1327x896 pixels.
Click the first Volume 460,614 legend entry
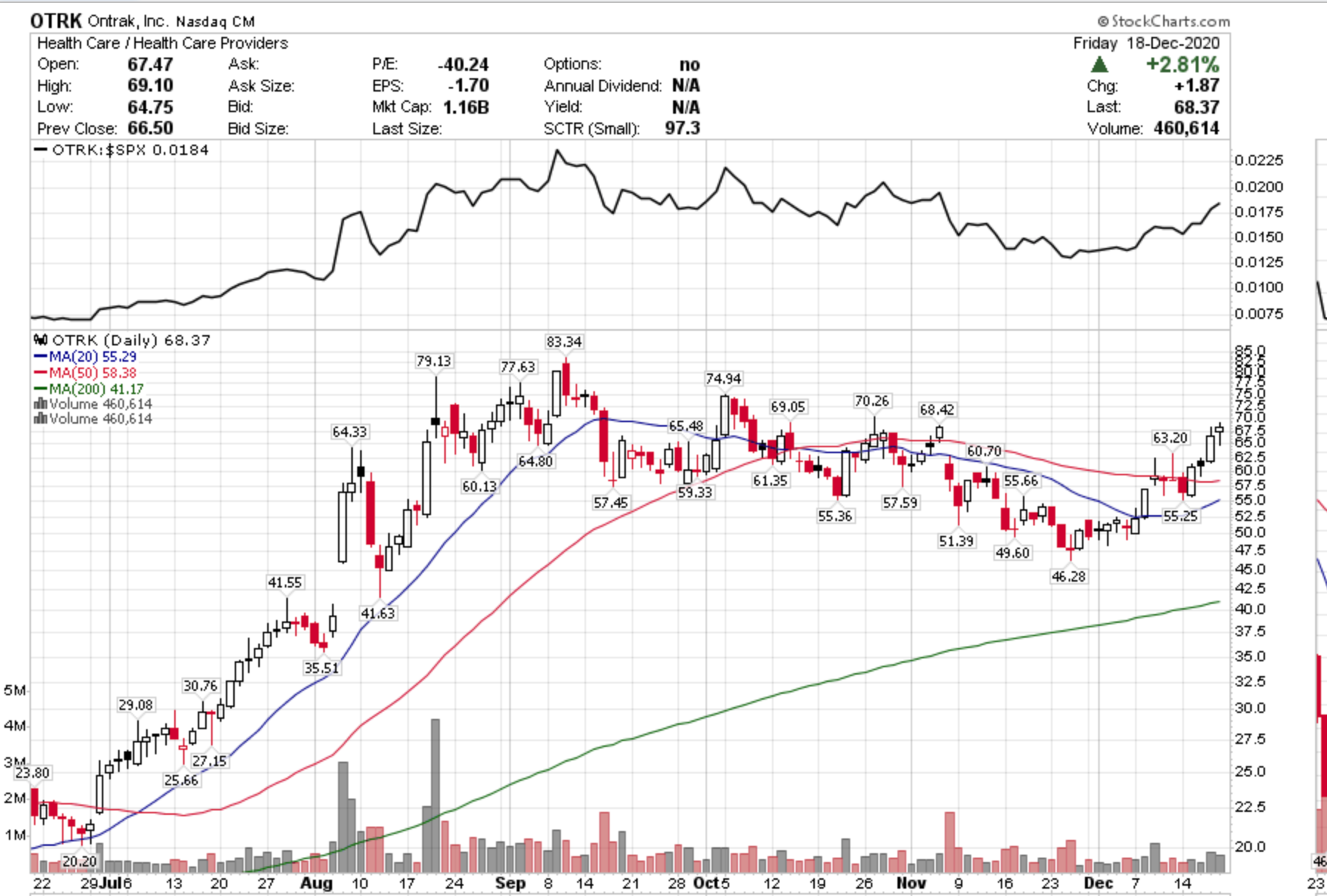(x=93, y=404)
